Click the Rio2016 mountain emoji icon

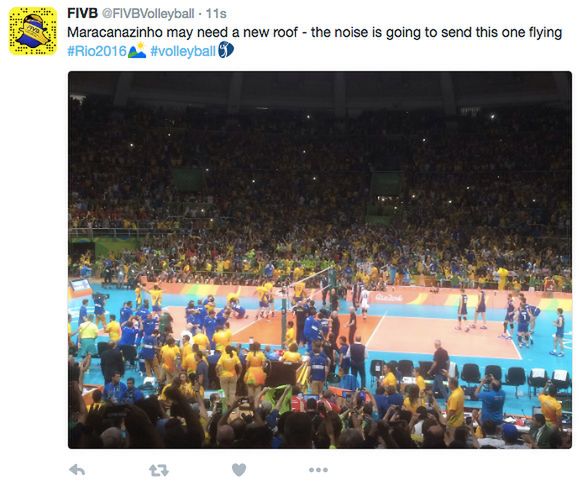click(x=137, y=51)
